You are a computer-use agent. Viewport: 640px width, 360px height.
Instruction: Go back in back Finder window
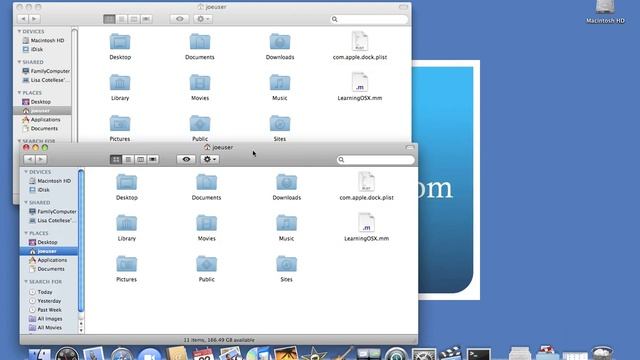point(23,19)
